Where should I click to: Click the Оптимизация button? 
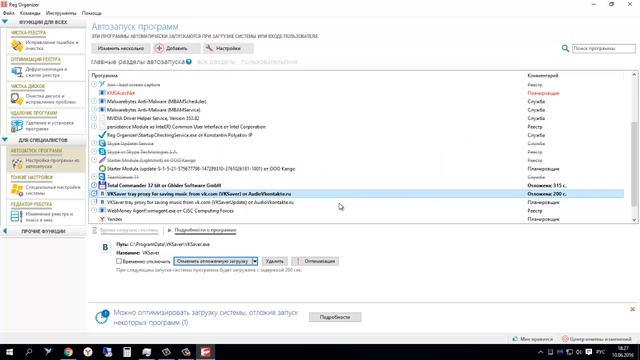(315, 261)
